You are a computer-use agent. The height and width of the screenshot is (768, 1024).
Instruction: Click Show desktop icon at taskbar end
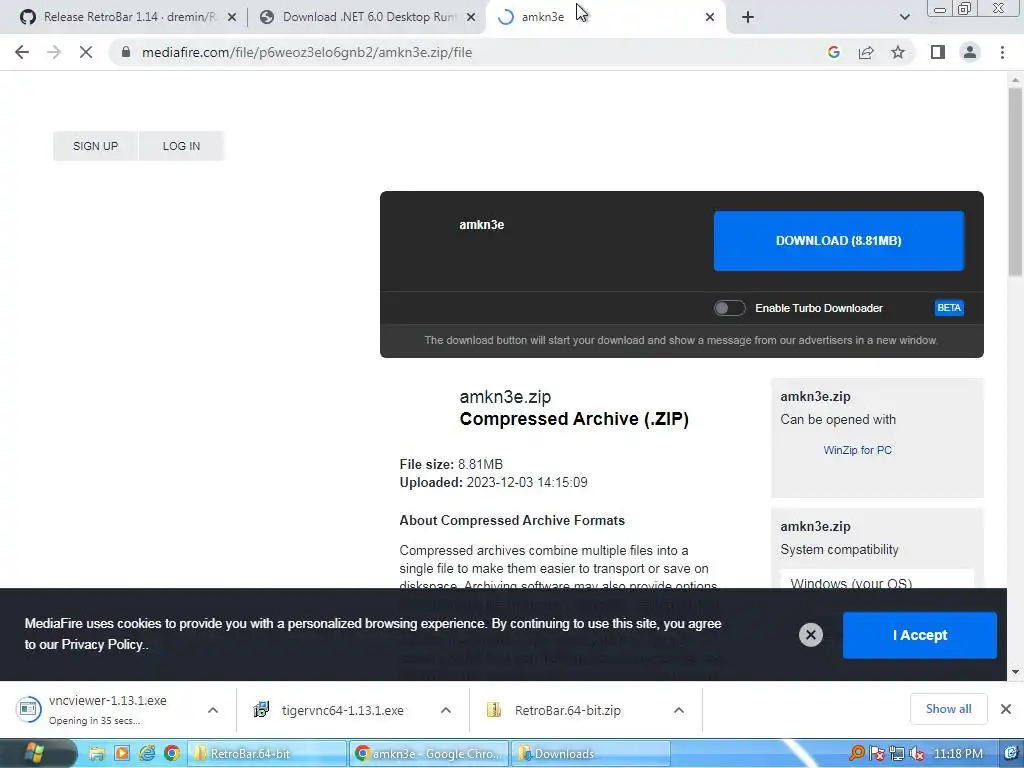[x=1011, y=753]
